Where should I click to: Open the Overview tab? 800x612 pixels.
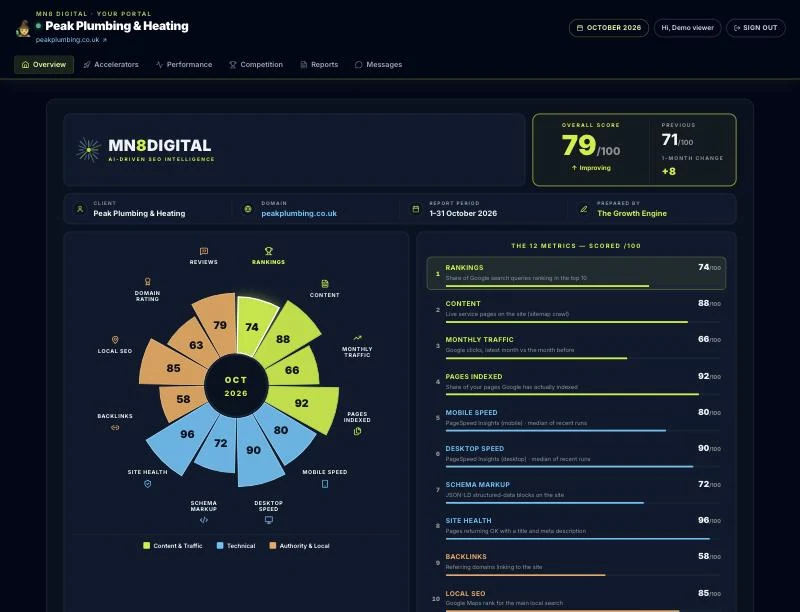[44, 65]
